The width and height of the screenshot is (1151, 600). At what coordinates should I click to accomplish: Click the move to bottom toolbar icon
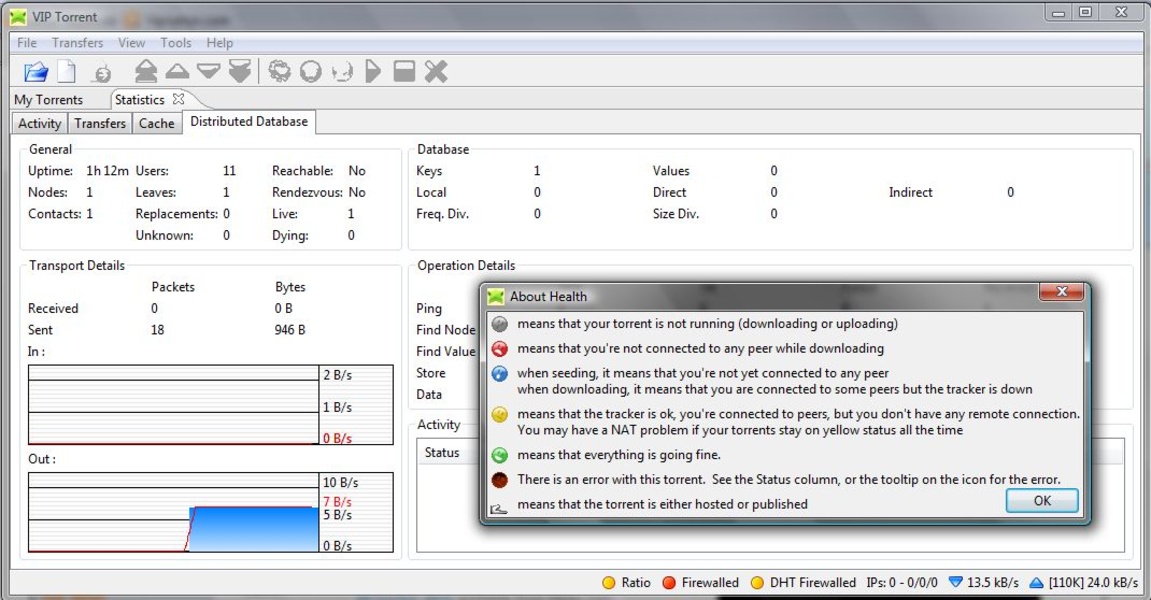point(239,71)
